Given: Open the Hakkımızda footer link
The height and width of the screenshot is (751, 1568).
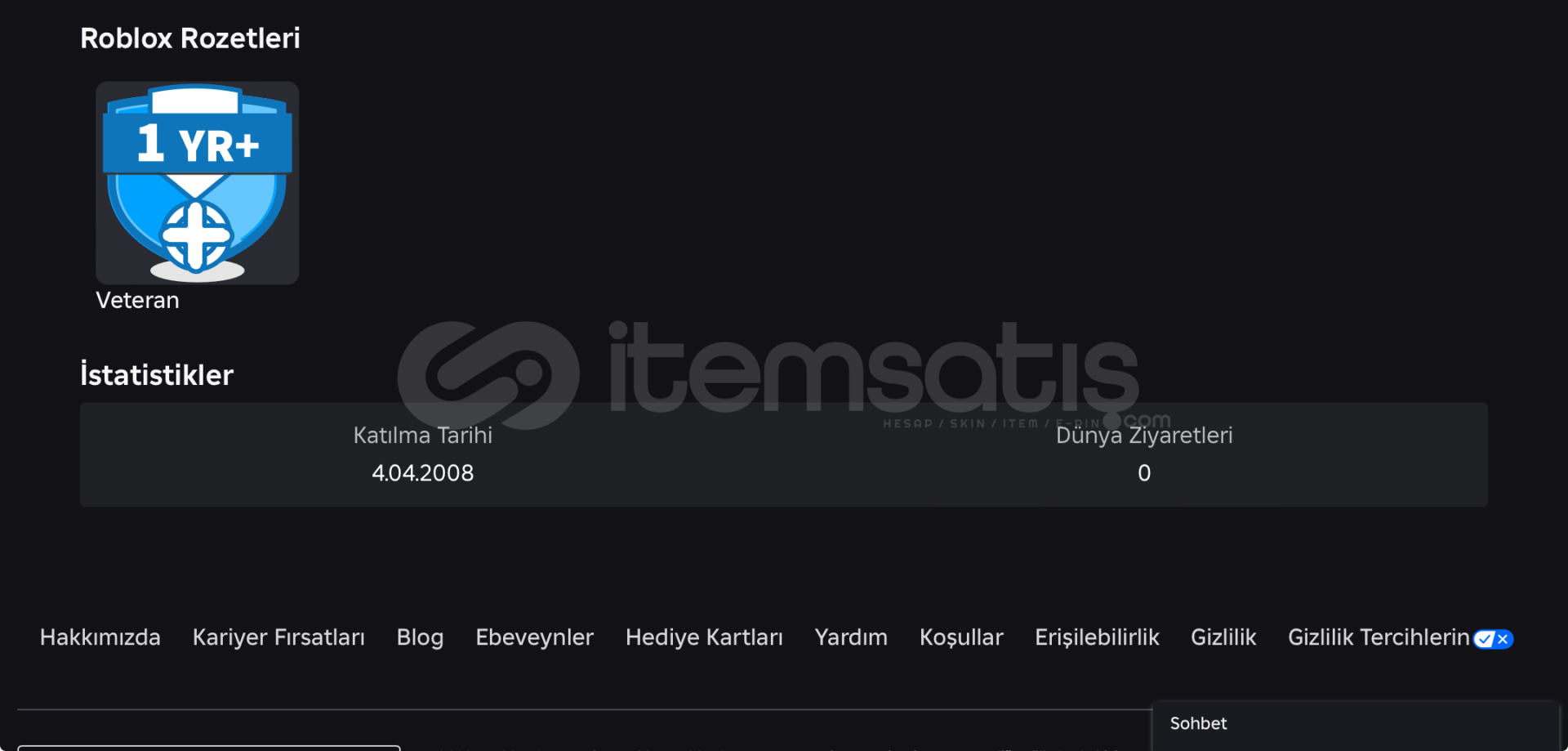Looking at the screenshot, I should point(100,637).
